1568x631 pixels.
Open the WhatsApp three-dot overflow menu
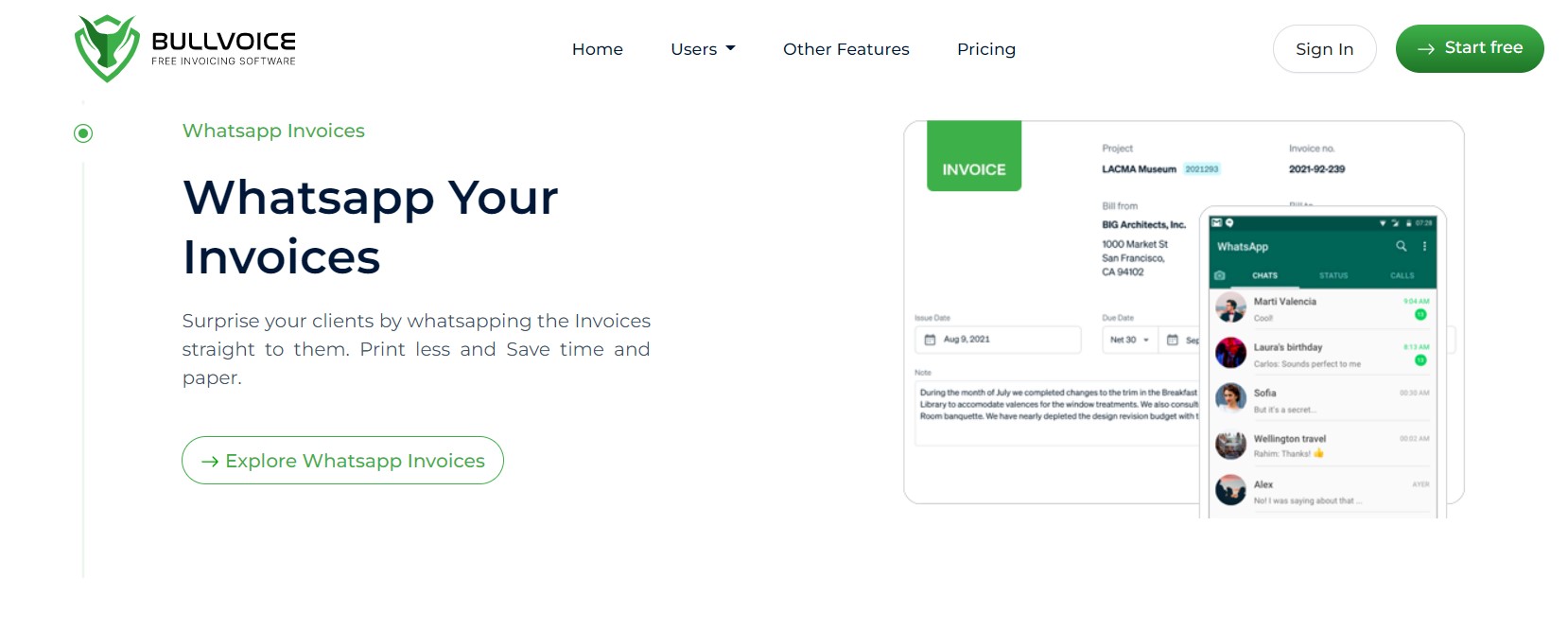coord(1424,246)
